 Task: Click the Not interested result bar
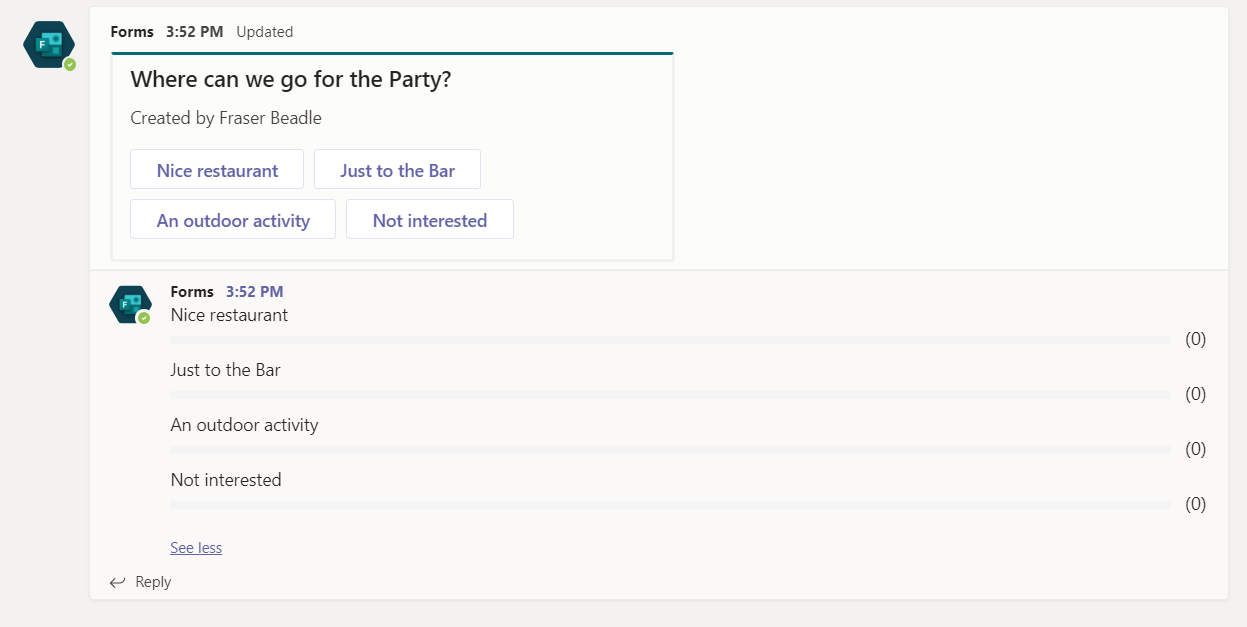(x=670, y=505)
